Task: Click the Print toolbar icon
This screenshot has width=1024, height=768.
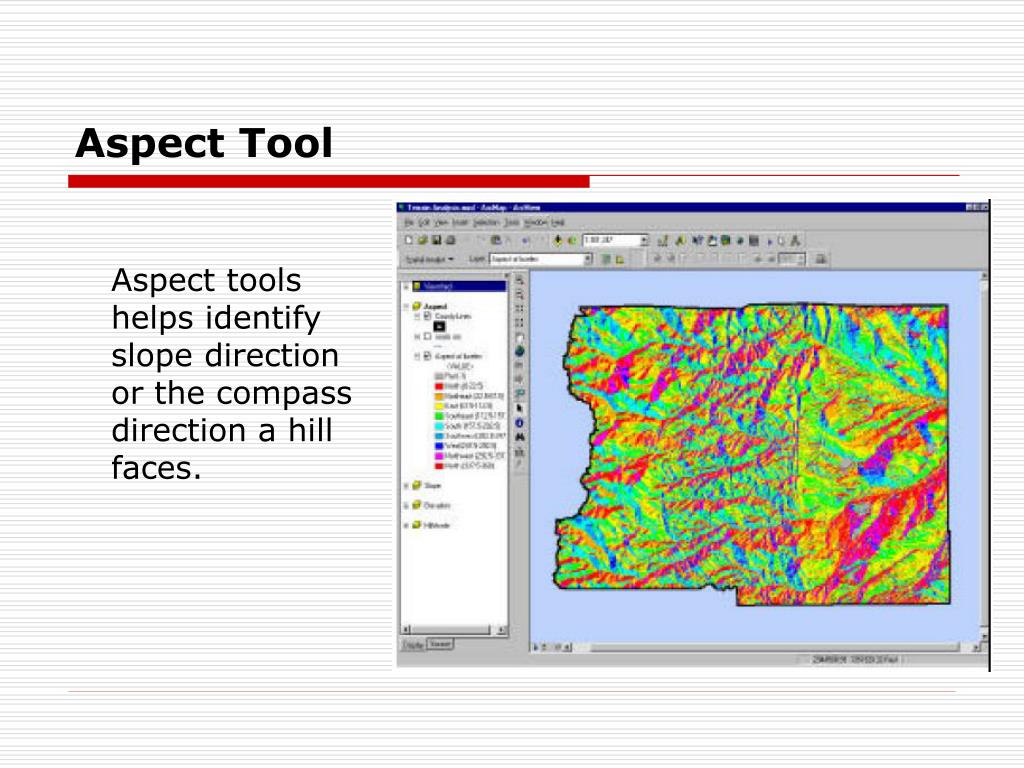Action: pyautogui.click(x=450, y=240)
